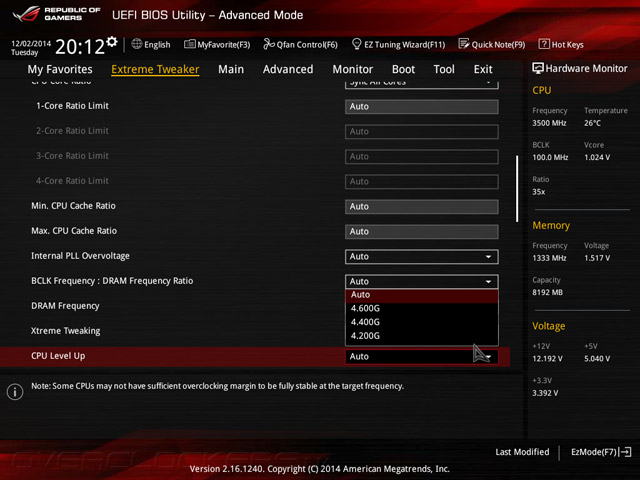Click the 2-Core Ratio Limit field
The width and height of the screenshot is (640, 480).
[422, 131]
